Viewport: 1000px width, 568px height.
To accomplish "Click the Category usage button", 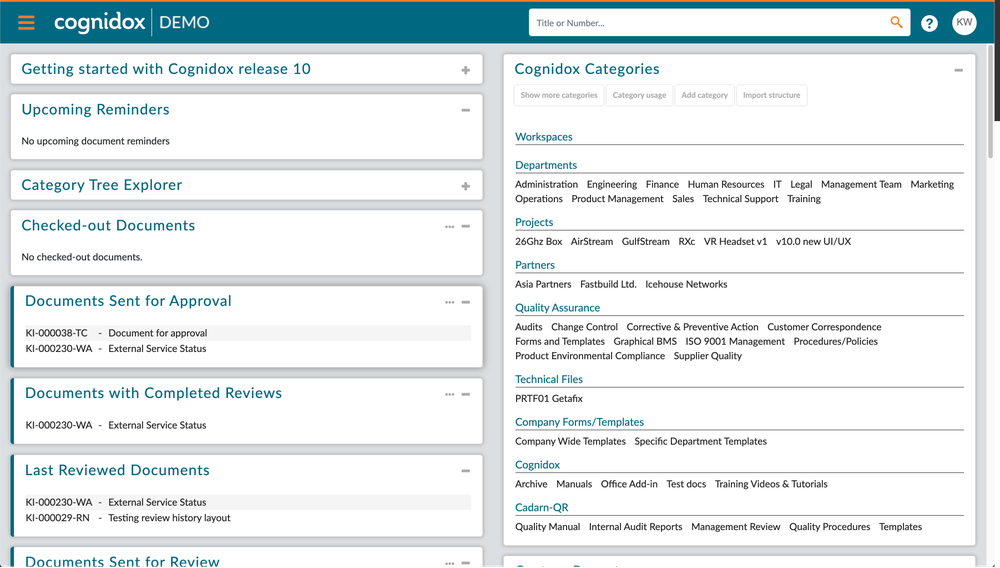I will pyautogui.click(x=639, y=95).
